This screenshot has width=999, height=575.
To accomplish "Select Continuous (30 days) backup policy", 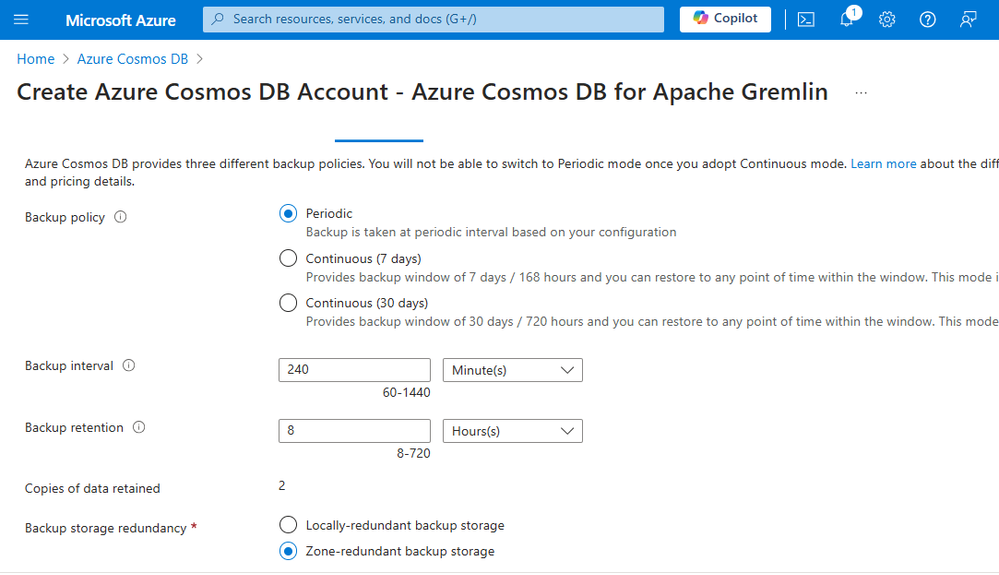I will pyautogui.click(x=288, y=303).
